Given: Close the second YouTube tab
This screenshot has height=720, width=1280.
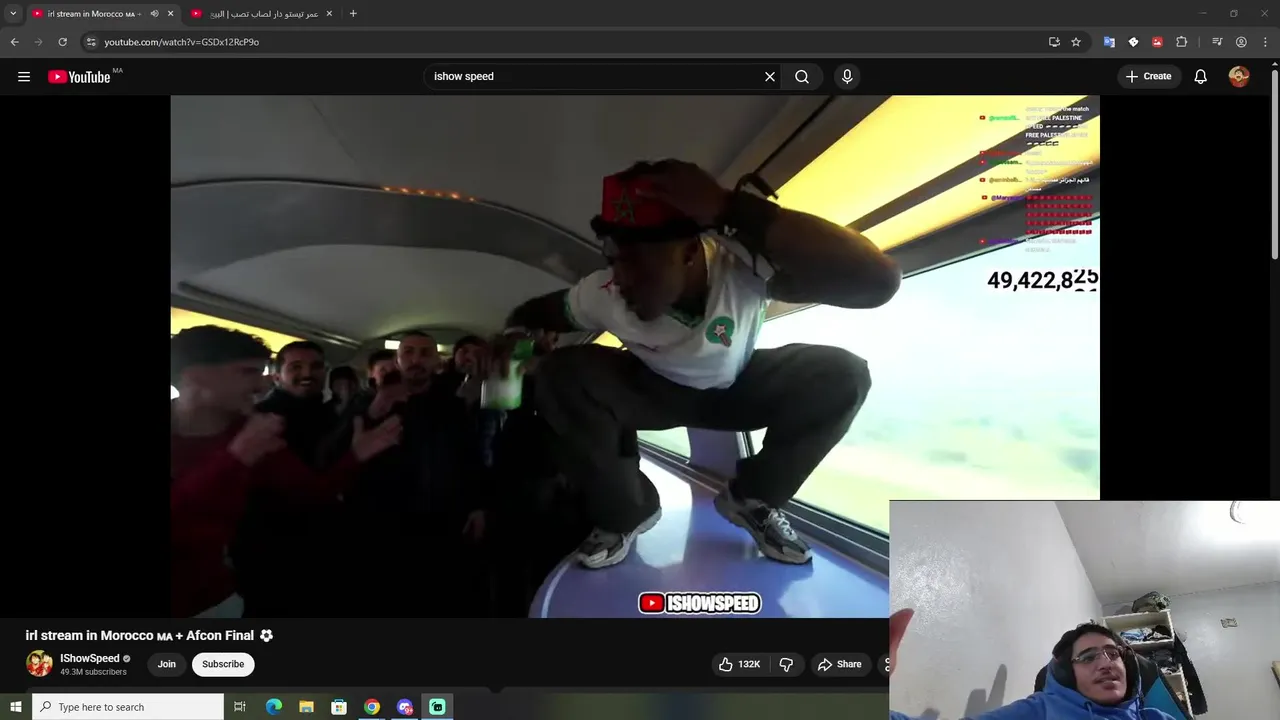Looking at the screenshot, I should [329, 14].
